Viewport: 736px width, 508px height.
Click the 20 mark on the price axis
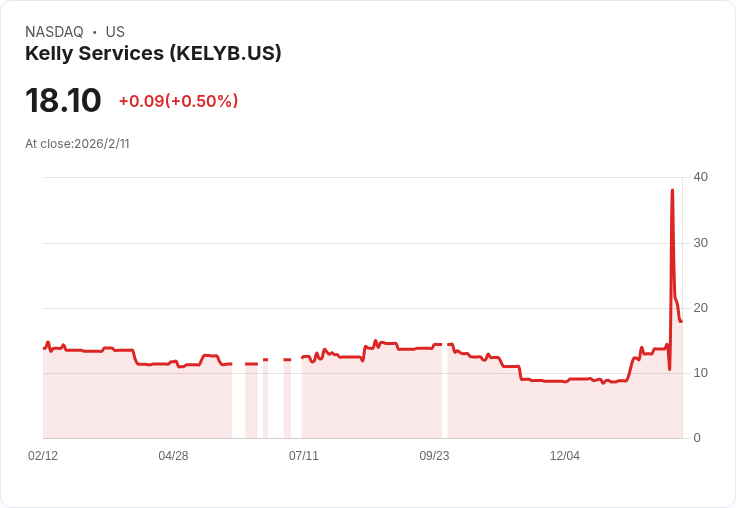point(700,308)
